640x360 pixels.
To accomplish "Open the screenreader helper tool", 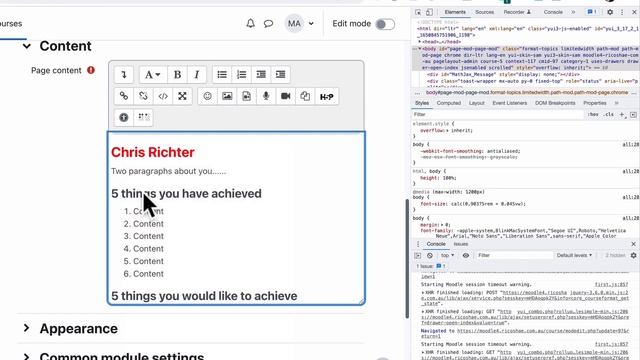I will coord(143,118).
